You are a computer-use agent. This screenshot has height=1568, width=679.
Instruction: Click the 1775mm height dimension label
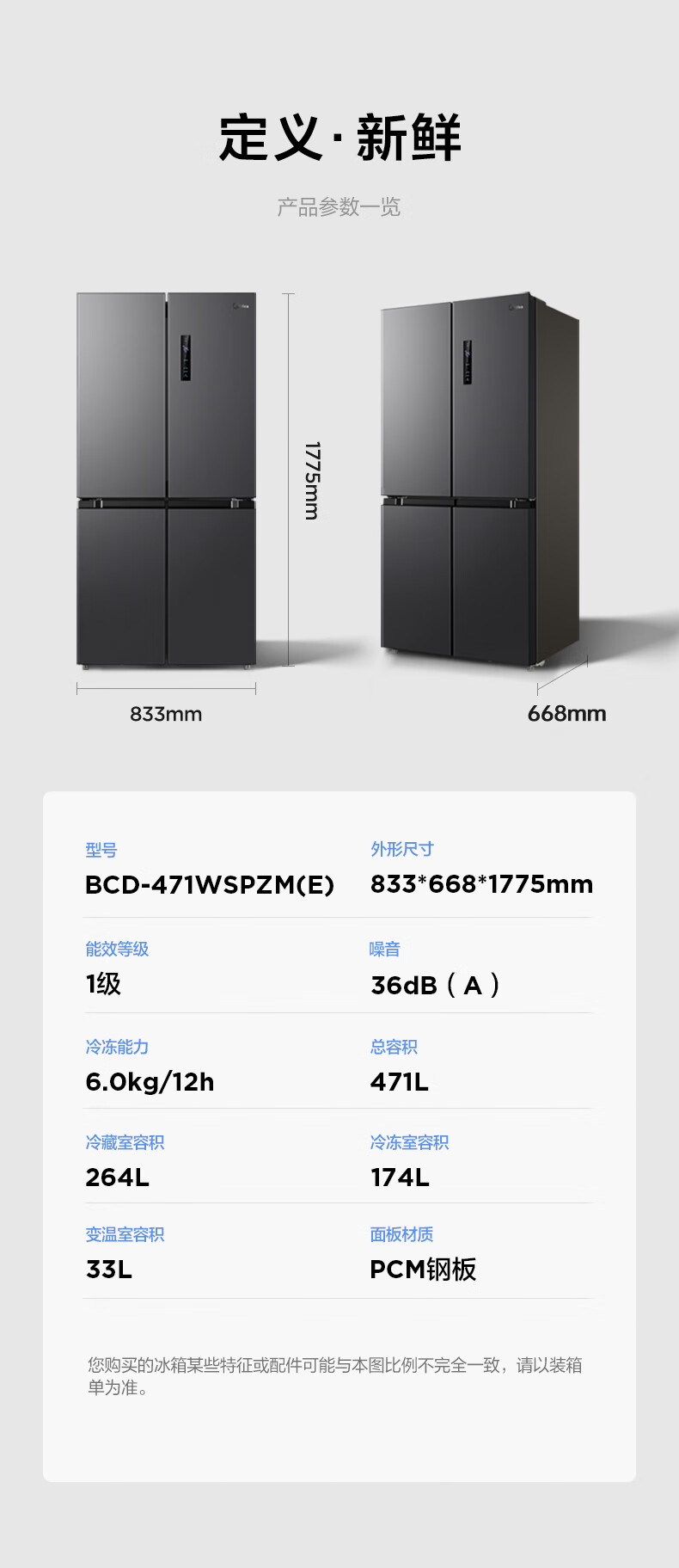(312, 481)
